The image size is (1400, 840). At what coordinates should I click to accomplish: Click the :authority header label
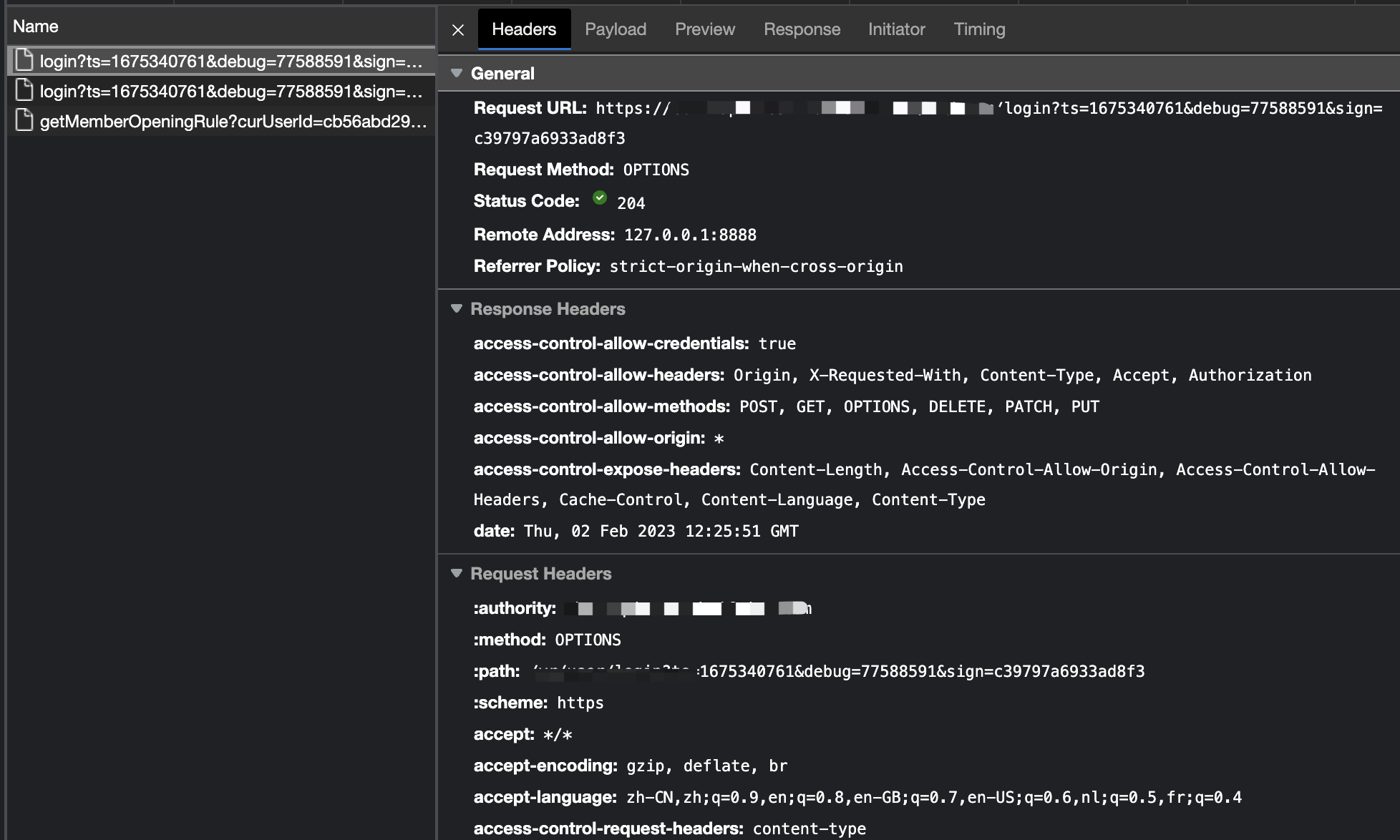click(515, 608)
